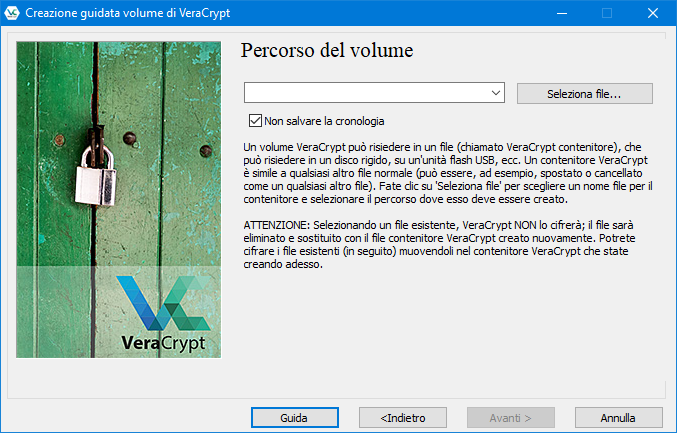The height and width of the screenshot is (433, 677).
Task: Expand the volume path dropdown arrow
Action: [x=496, y=93]
